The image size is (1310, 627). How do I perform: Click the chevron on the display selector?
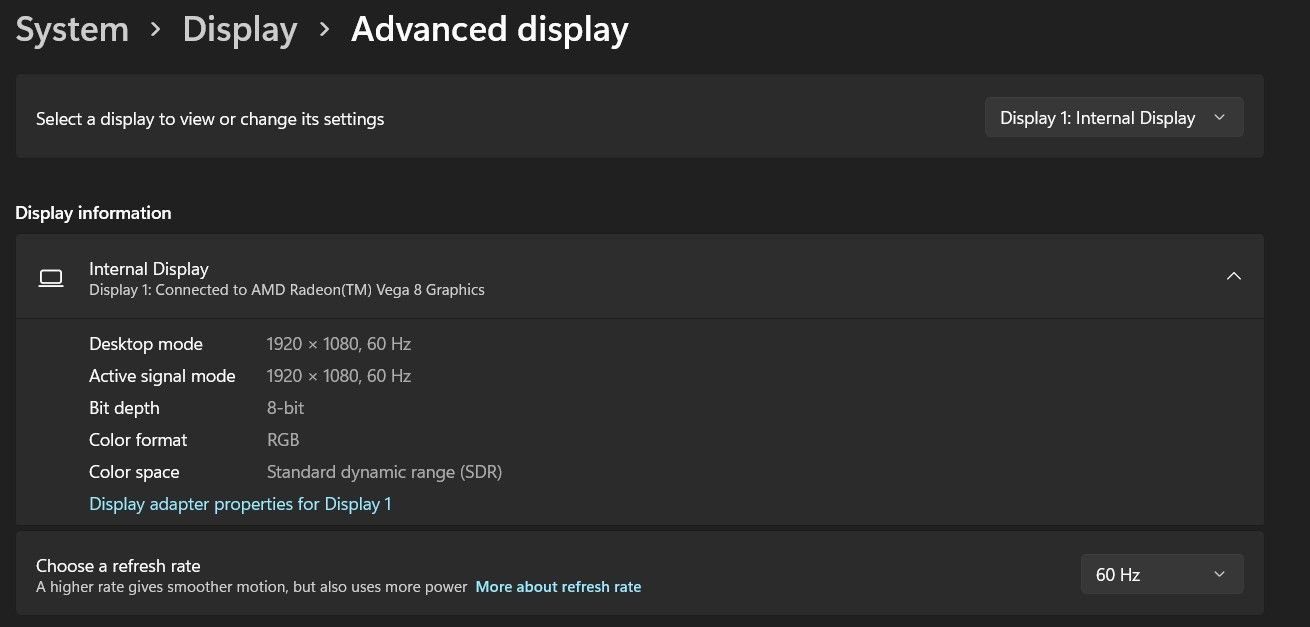(1219, 117)
